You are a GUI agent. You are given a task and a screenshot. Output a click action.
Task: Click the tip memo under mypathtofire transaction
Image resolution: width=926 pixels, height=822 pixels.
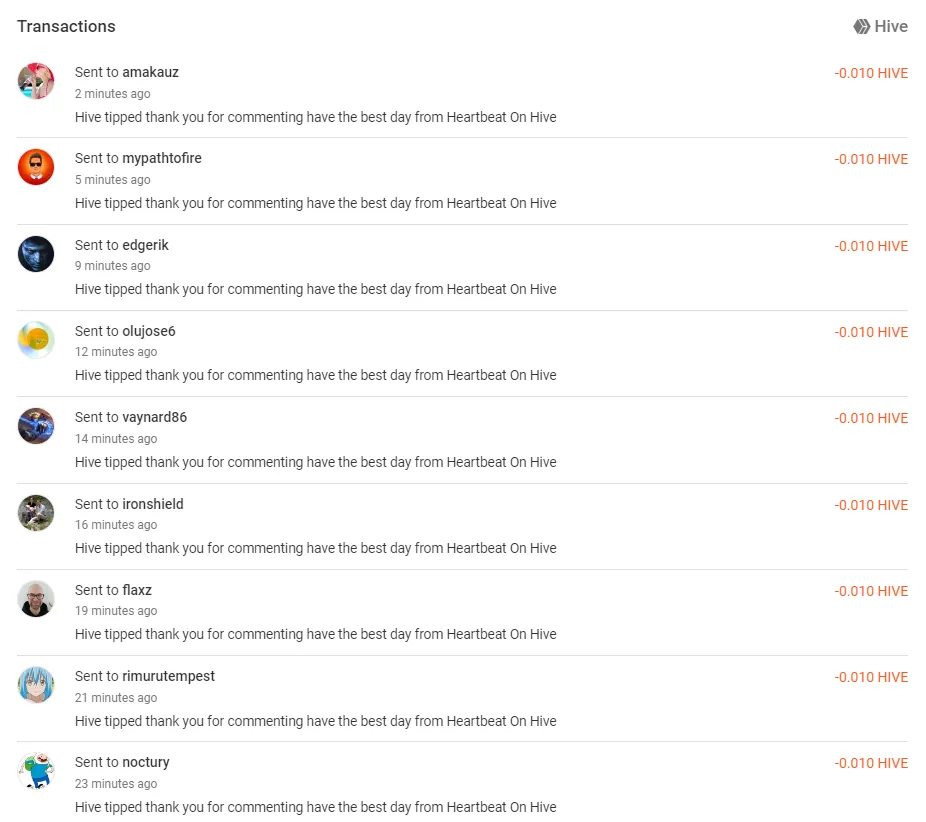(316, 203)
